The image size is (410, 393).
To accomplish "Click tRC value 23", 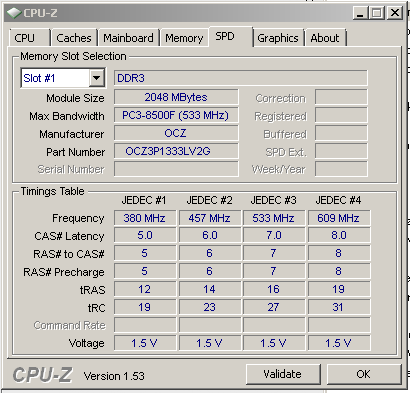I will click(209, 307).
